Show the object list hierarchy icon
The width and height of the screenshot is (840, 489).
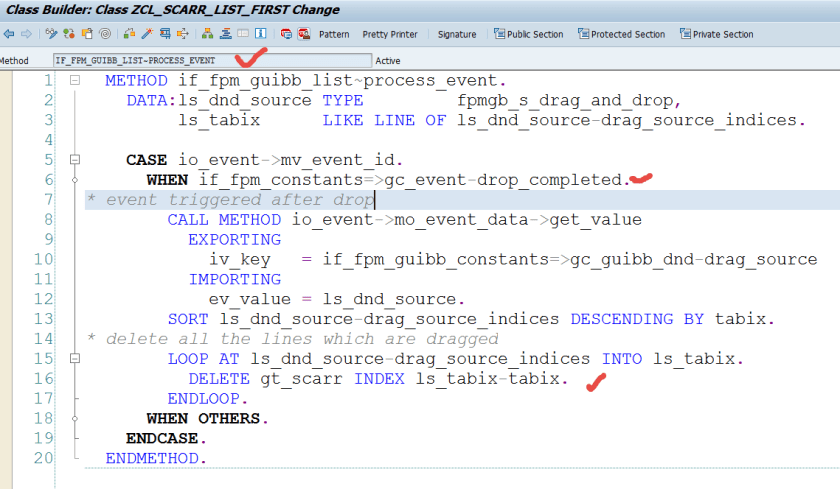(207, 34)
